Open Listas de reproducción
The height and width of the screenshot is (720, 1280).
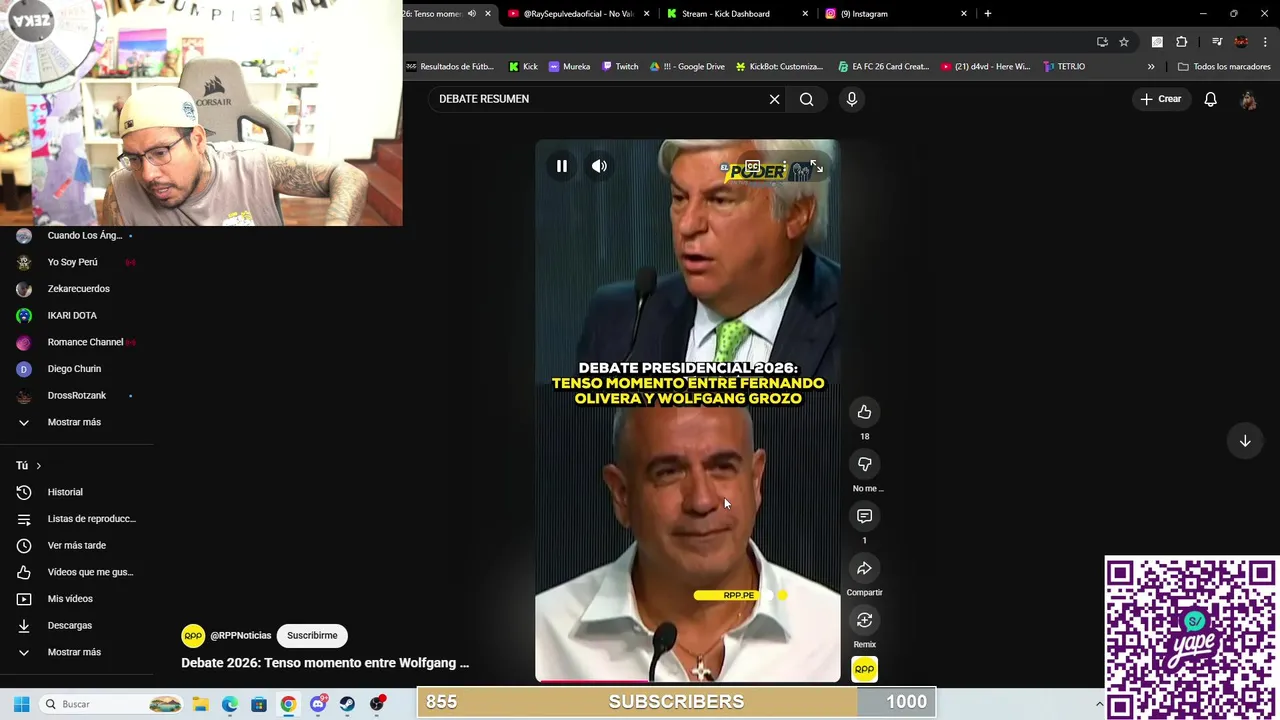(76, 519)
